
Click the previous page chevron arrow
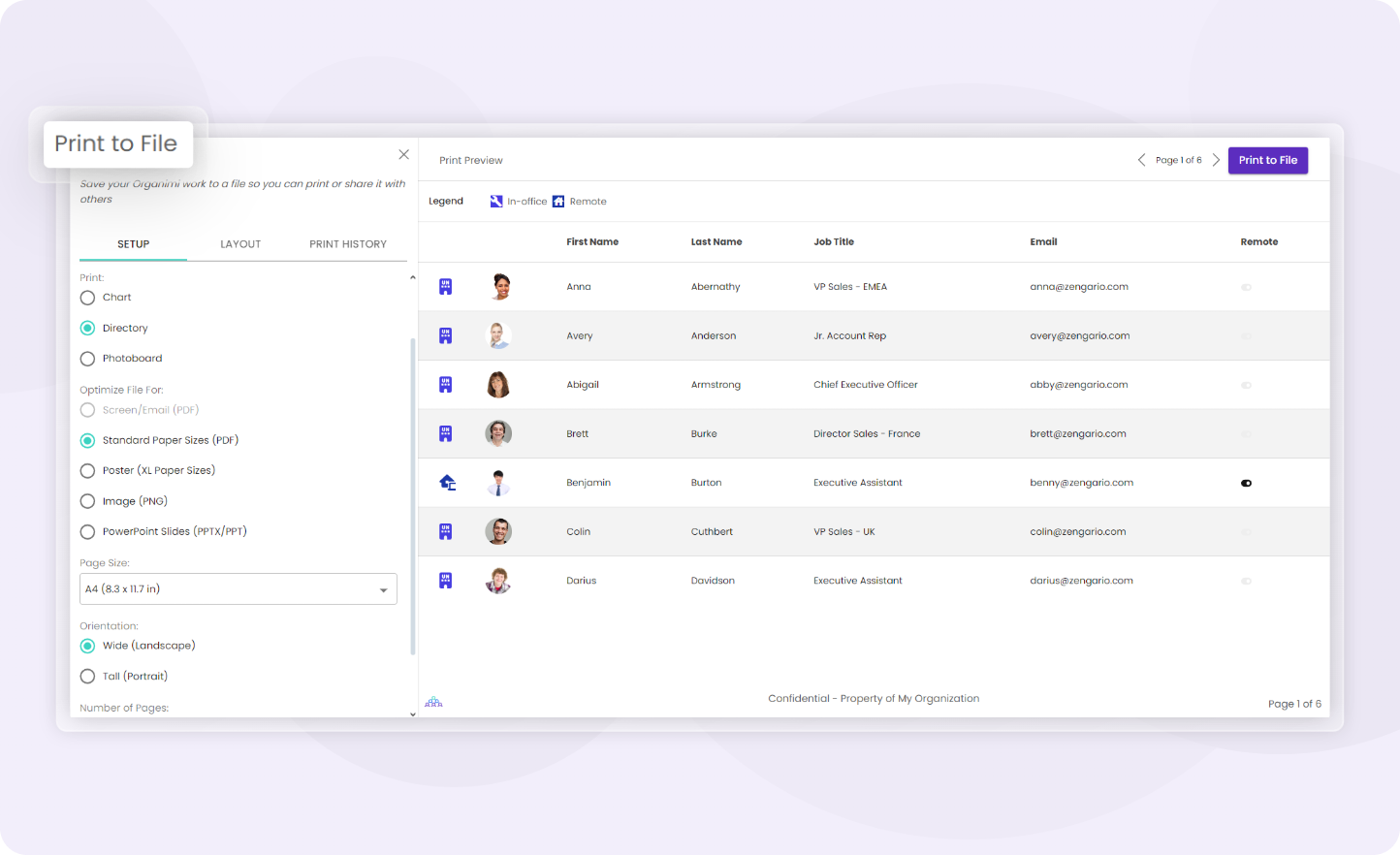tap(1141, 160)
